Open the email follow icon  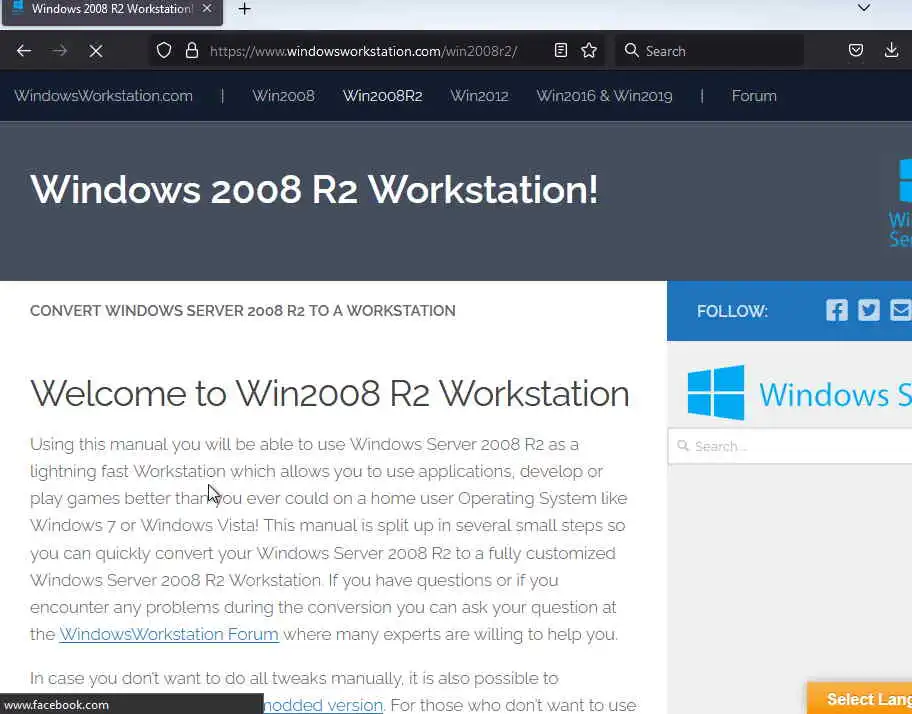(x=901, y=310)
